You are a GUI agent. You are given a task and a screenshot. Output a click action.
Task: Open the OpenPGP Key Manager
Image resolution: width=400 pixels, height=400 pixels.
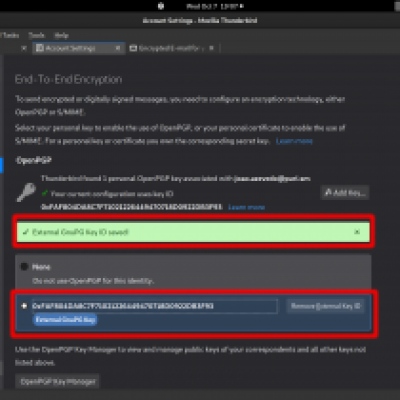click(57, 381)
